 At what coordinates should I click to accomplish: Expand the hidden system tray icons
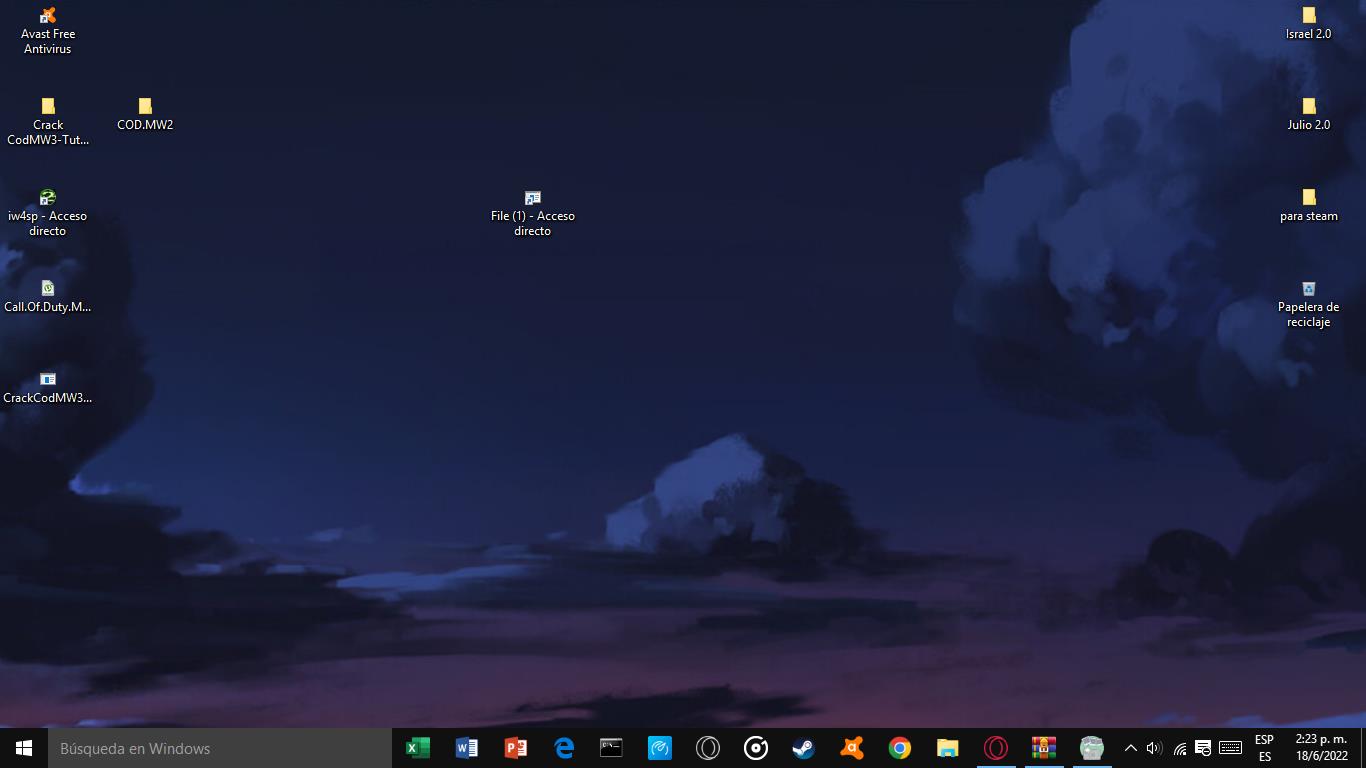pyautogui.click(x=1131, y=748)
